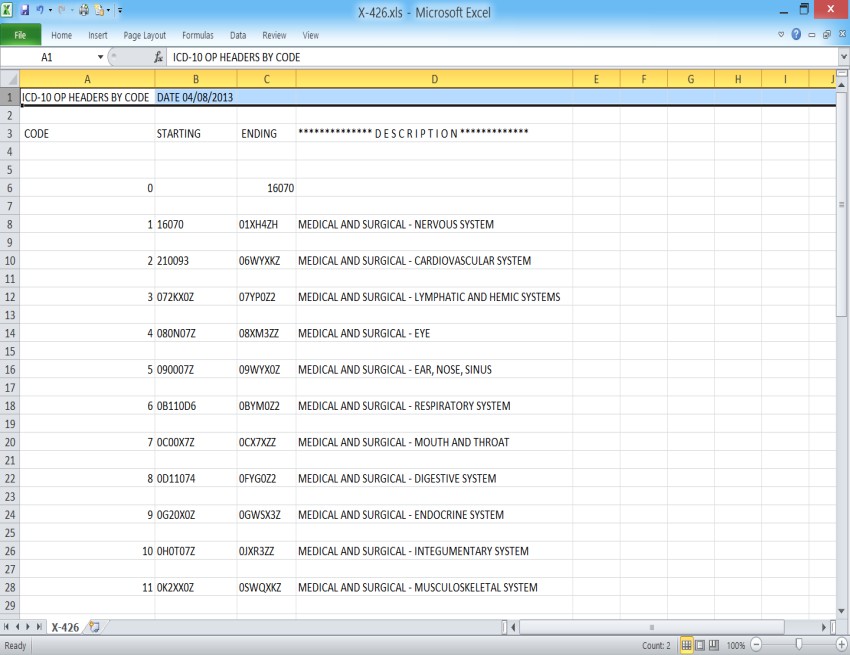
Task: Select the starting code cell 072KX0Z
Action: [x=196, y=297]
